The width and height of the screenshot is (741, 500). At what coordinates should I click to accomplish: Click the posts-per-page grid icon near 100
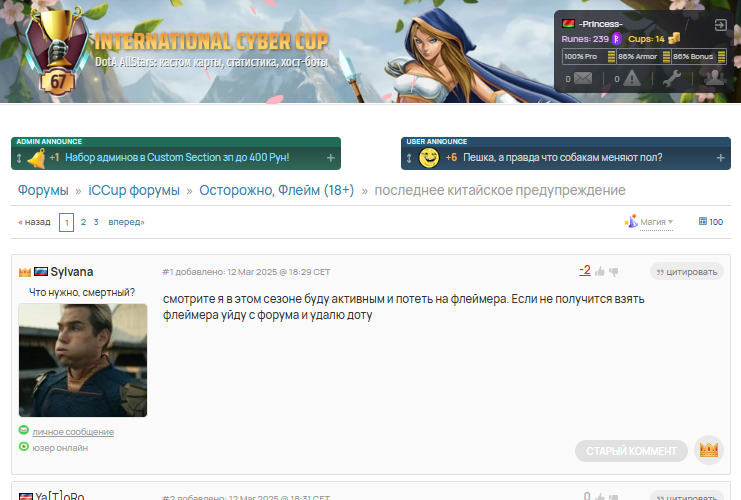click(x=703, y=221)
